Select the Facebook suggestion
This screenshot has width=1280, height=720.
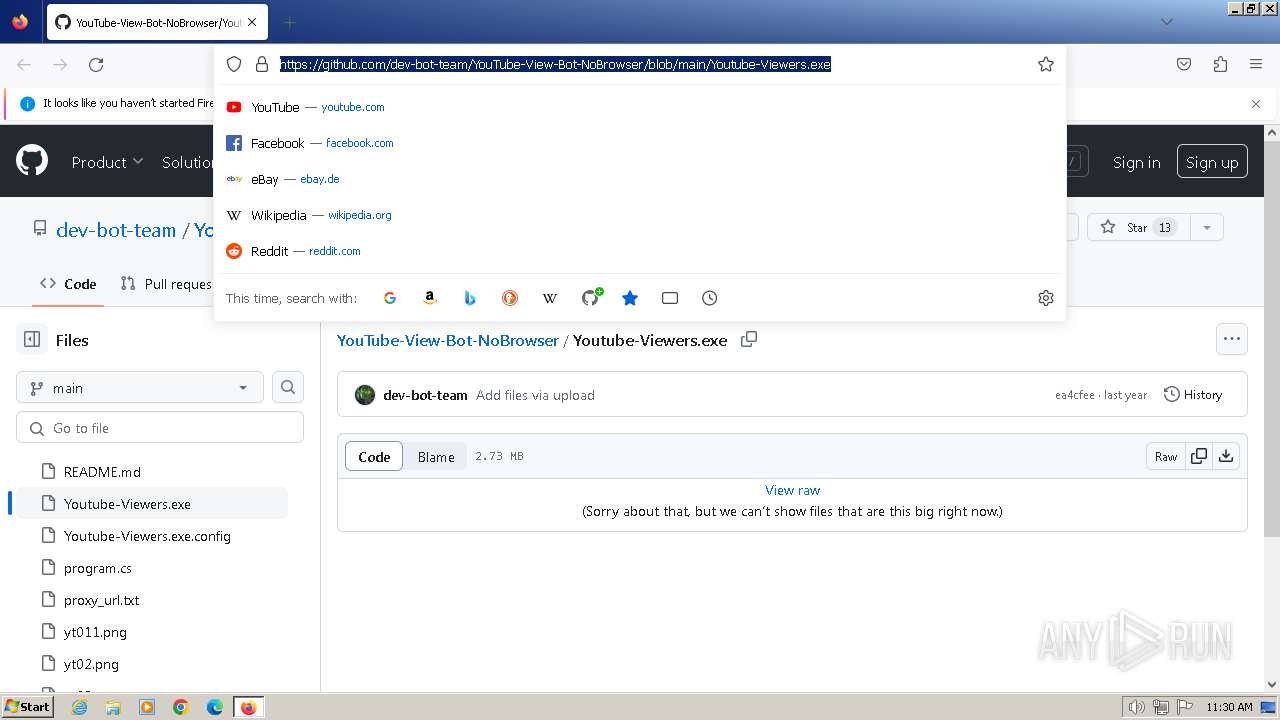click(x=640, y=143)
